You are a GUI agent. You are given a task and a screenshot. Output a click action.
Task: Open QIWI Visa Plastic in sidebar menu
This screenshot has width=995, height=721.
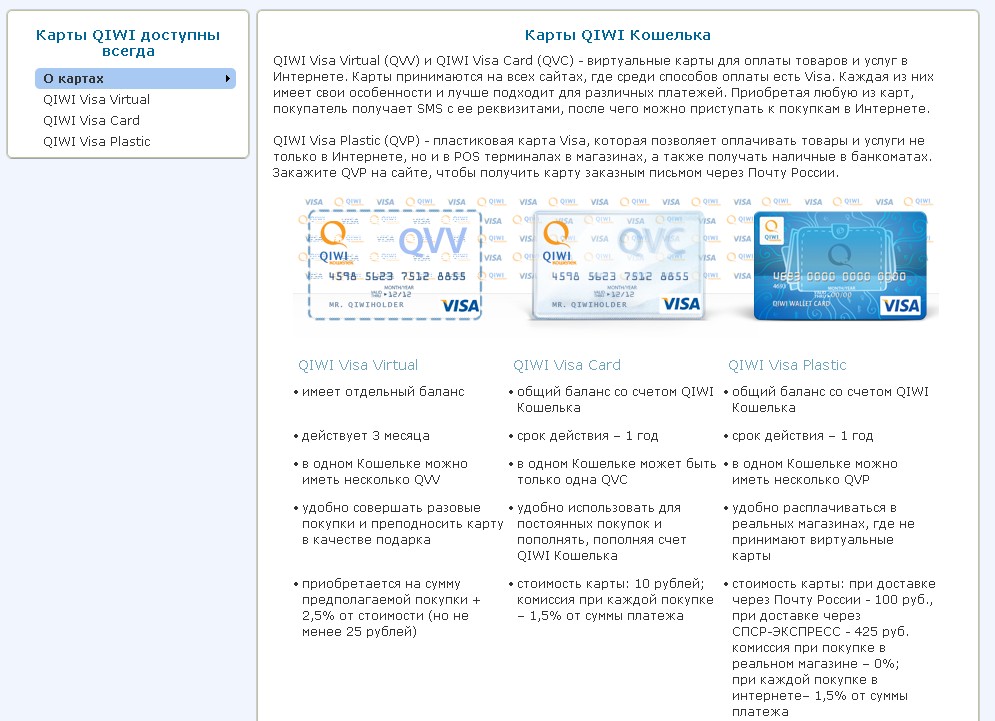click(96, 142)
